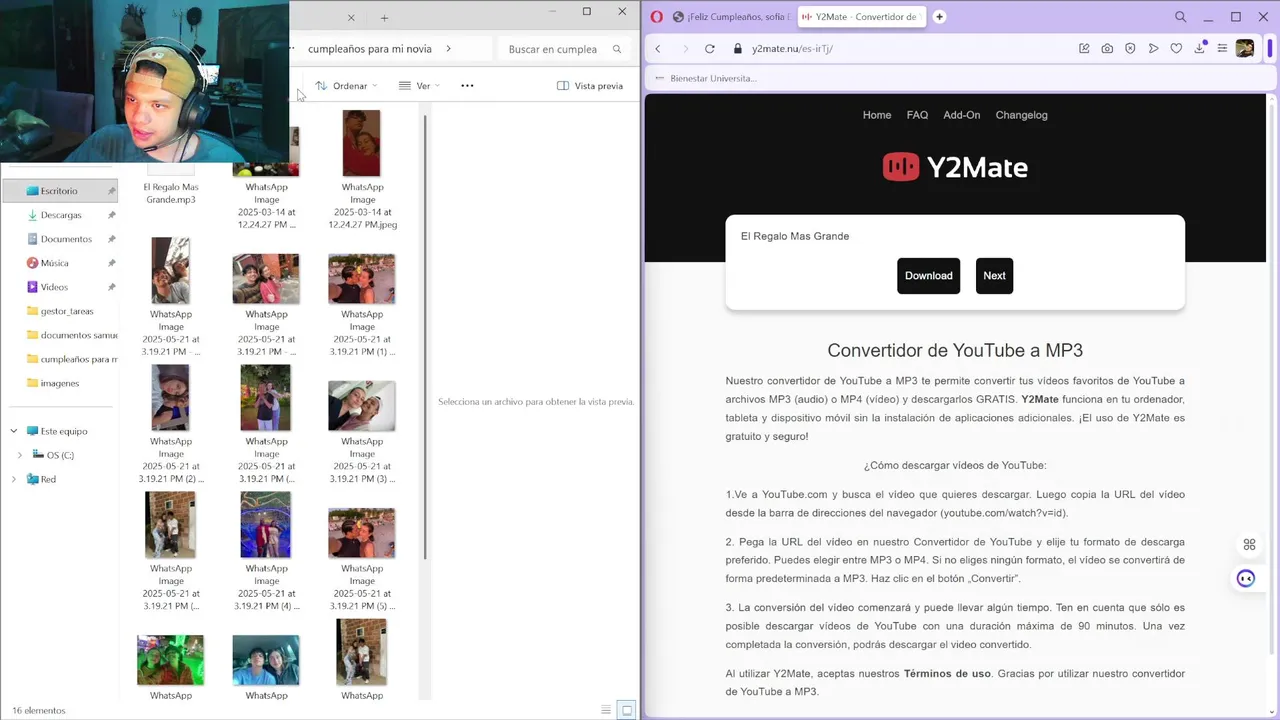Select Escritorio in the navigation pane

[x=58, y=191]
